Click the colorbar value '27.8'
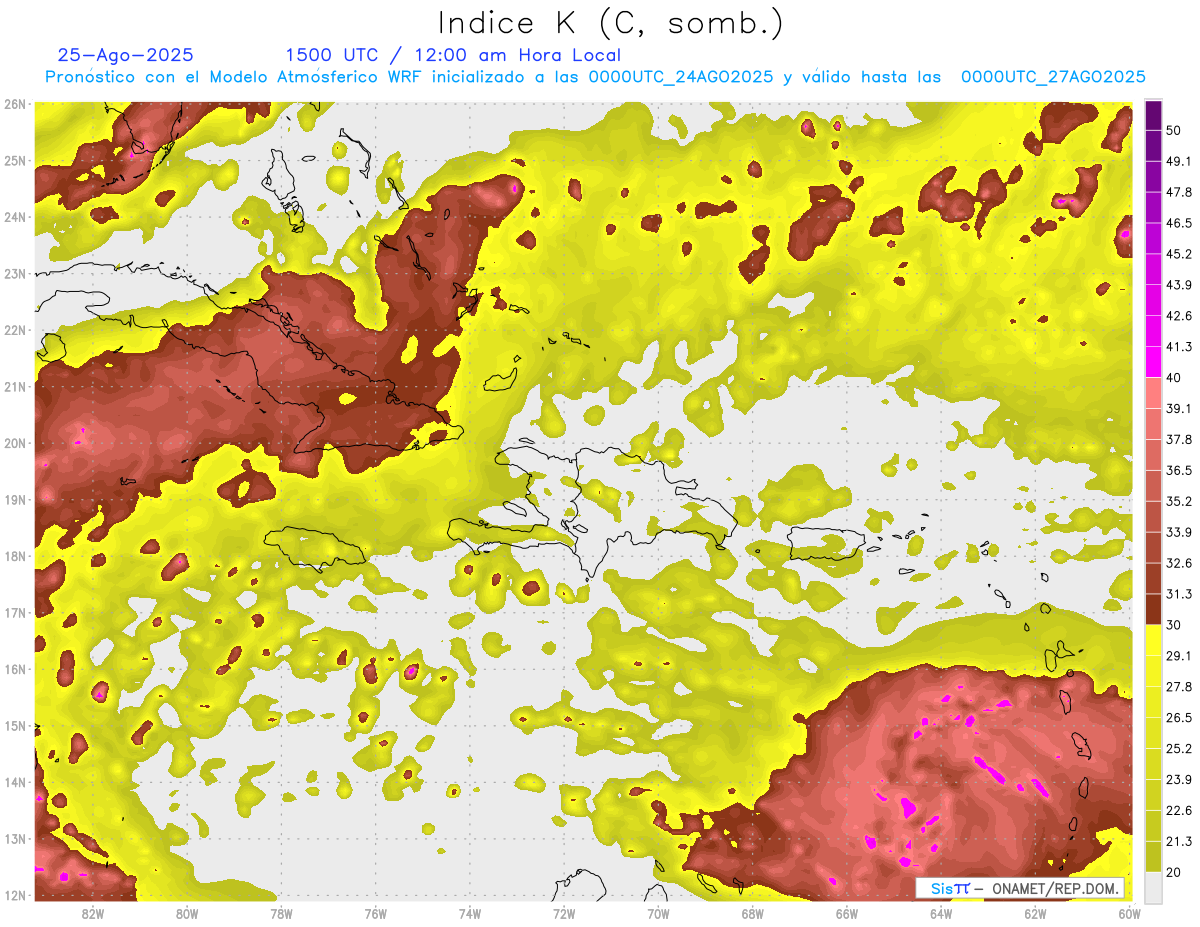The width and height of the screenshot is (1200, 927). pos(1178,686)
